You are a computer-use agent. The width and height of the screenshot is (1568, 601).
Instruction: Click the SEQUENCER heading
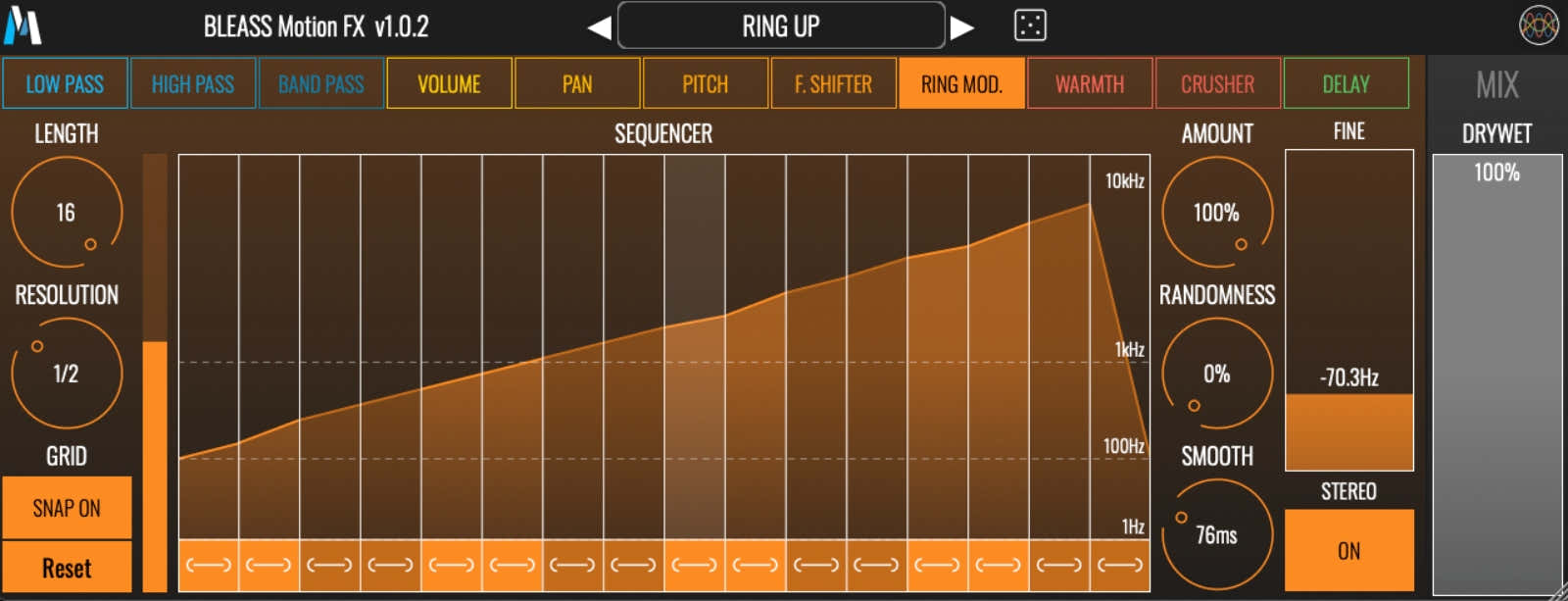[x=663, y=133]
